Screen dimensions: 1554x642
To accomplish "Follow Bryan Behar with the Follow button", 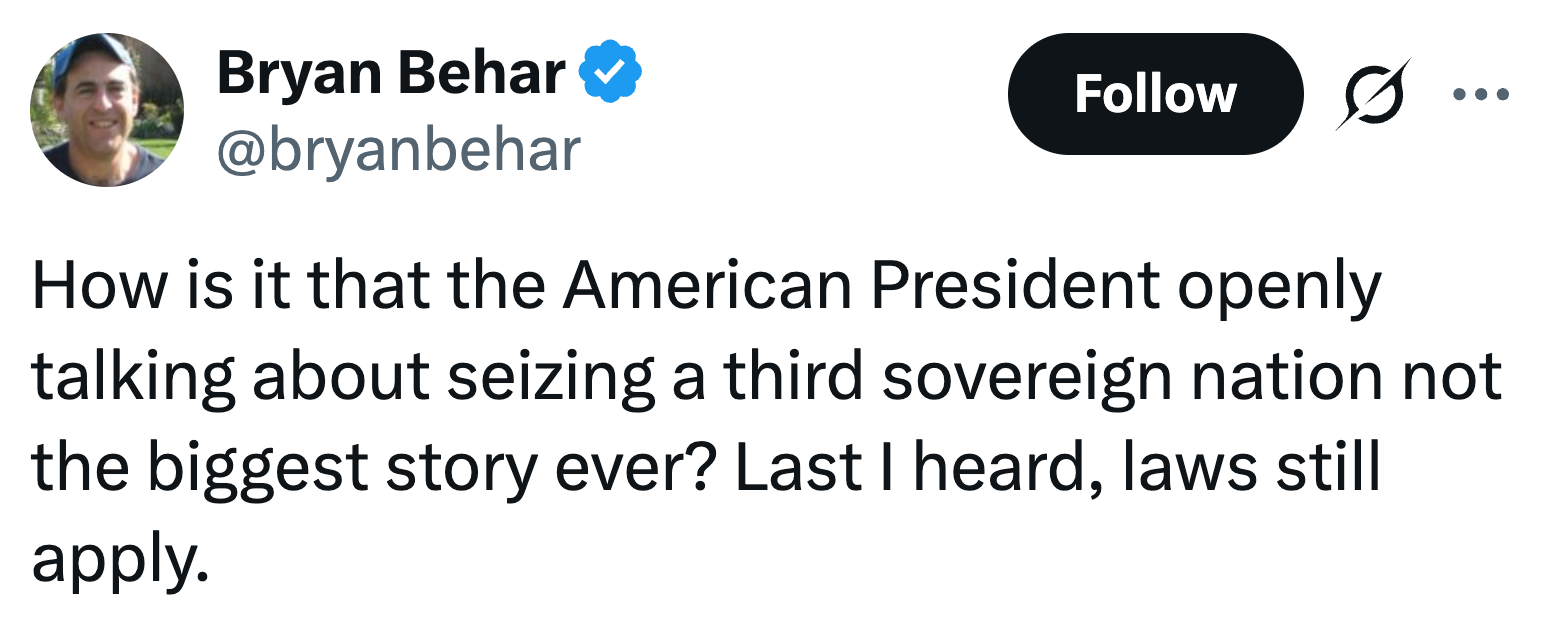I will click(1155, 94).
